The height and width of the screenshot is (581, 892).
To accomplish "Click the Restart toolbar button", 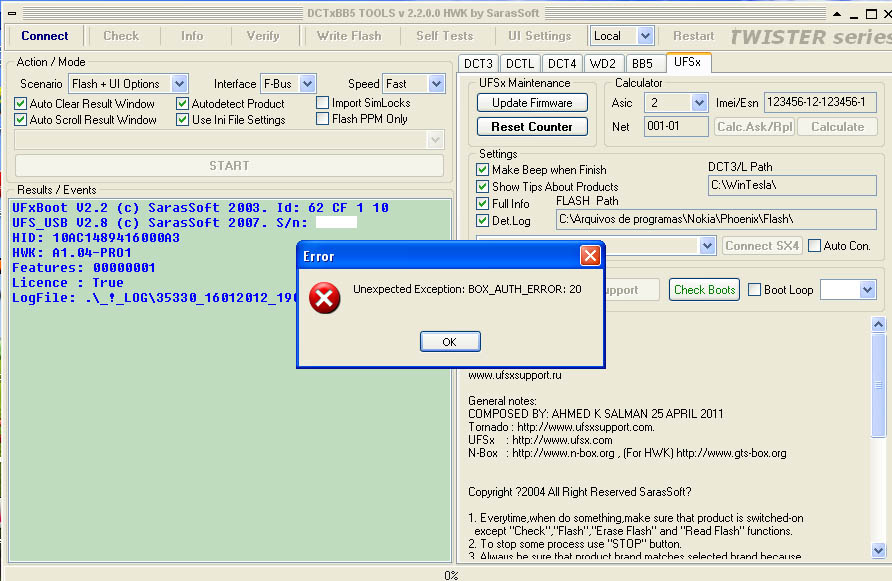I will 693,36.
